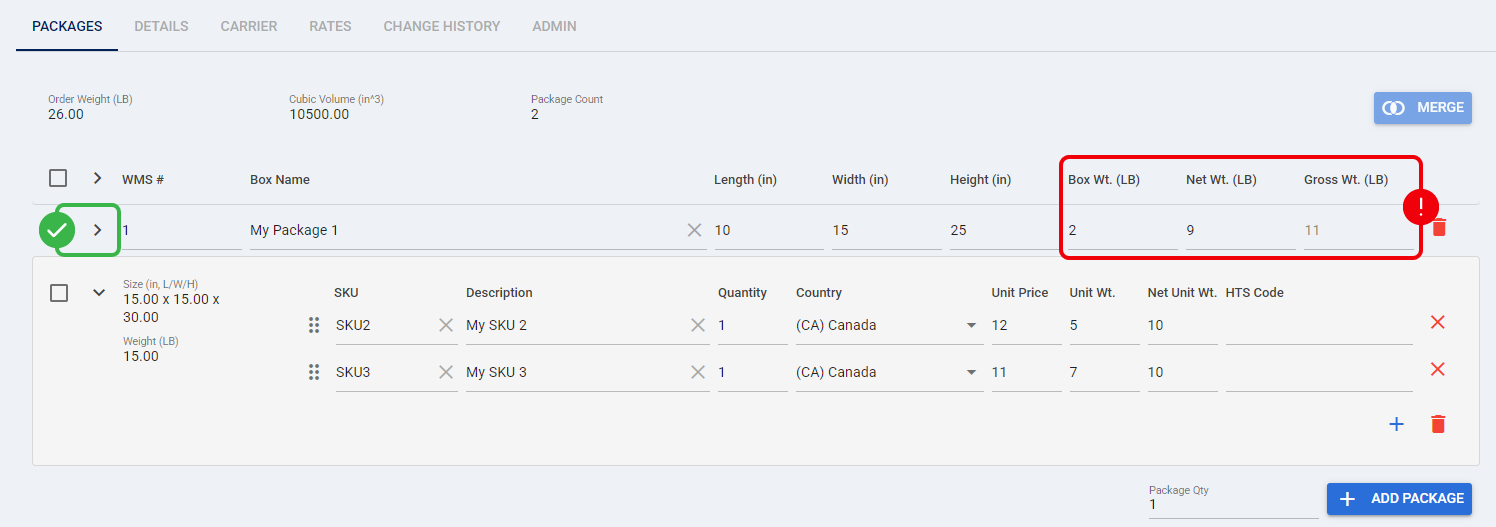Check the inner box selection checkbox
This screenshot has width=1496, height=527.
coord(59,293)
